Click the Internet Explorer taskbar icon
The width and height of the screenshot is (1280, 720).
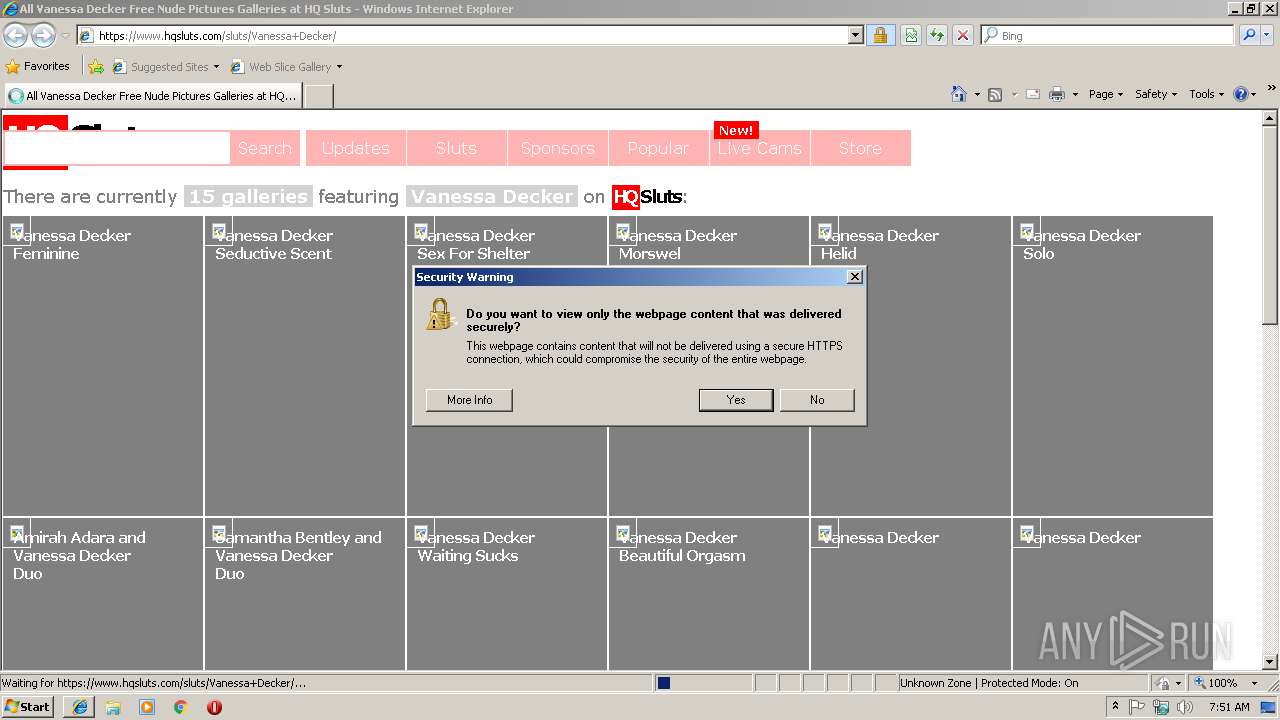coord(80,707)
